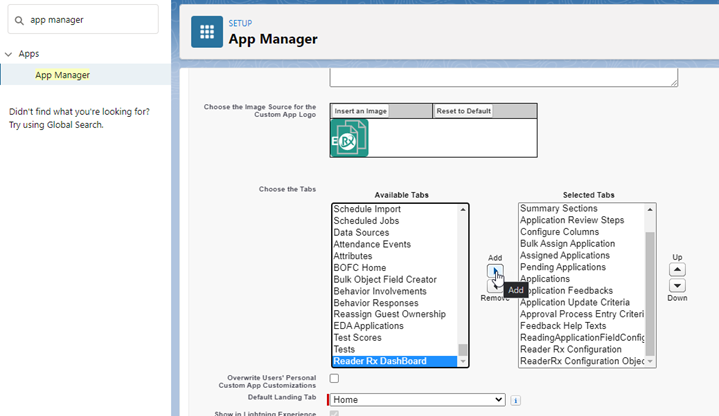Click the Insert an Image button
This screenshot has width=719, height=416.
(360, 111)
